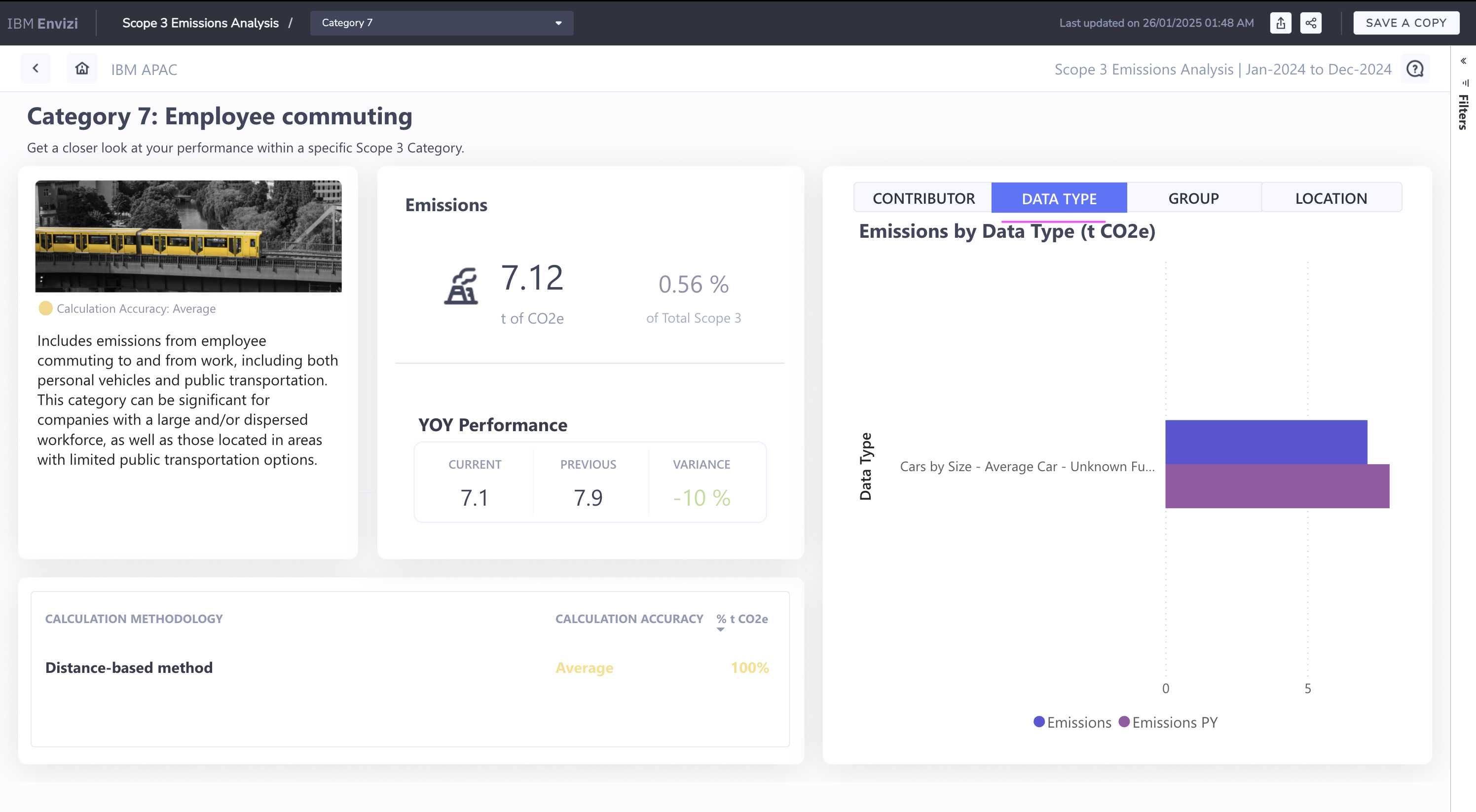Click the purple Emissions PY bar

click(1277, 486)
